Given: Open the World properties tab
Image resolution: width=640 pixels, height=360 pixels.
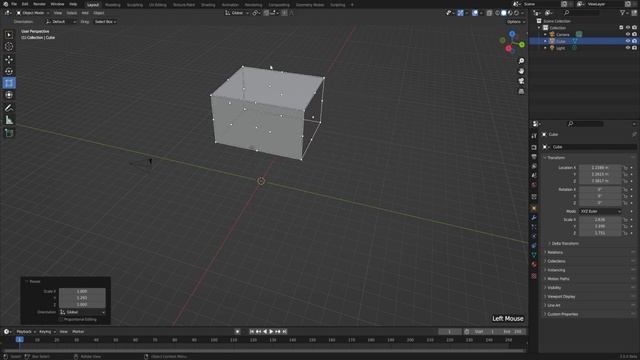Looking at the screenshot, I should coord(534,185).
